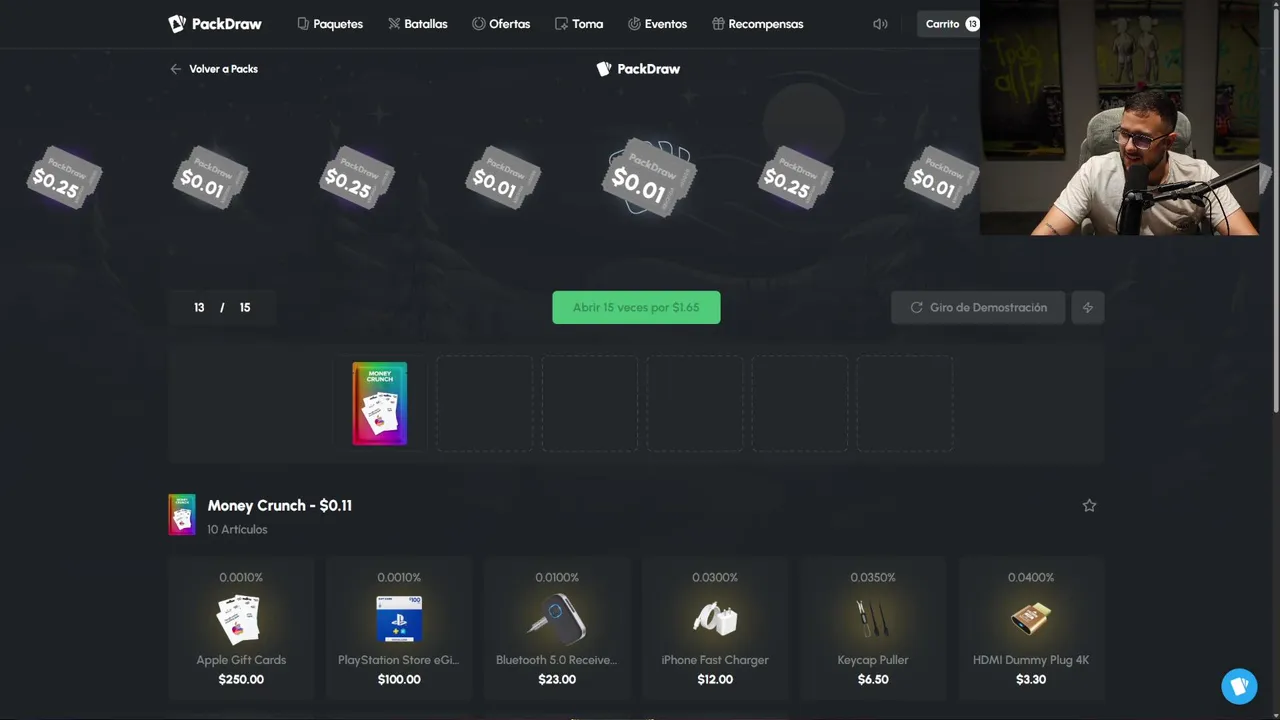The image size is (1280, 720).
Task: Open the HDMI Dummy Plug 4K item
Action: click(x=1031, y=628)
